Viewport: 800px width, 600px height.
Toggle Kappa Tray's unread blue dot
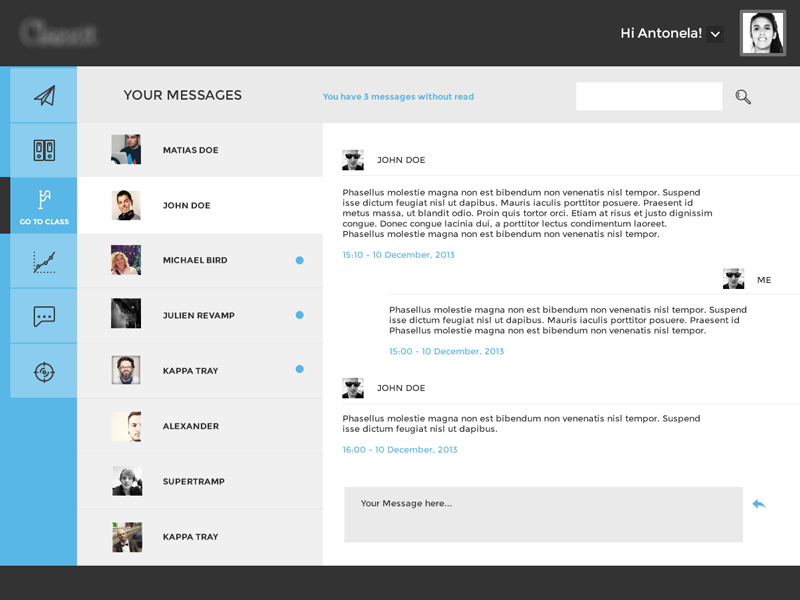300,369
